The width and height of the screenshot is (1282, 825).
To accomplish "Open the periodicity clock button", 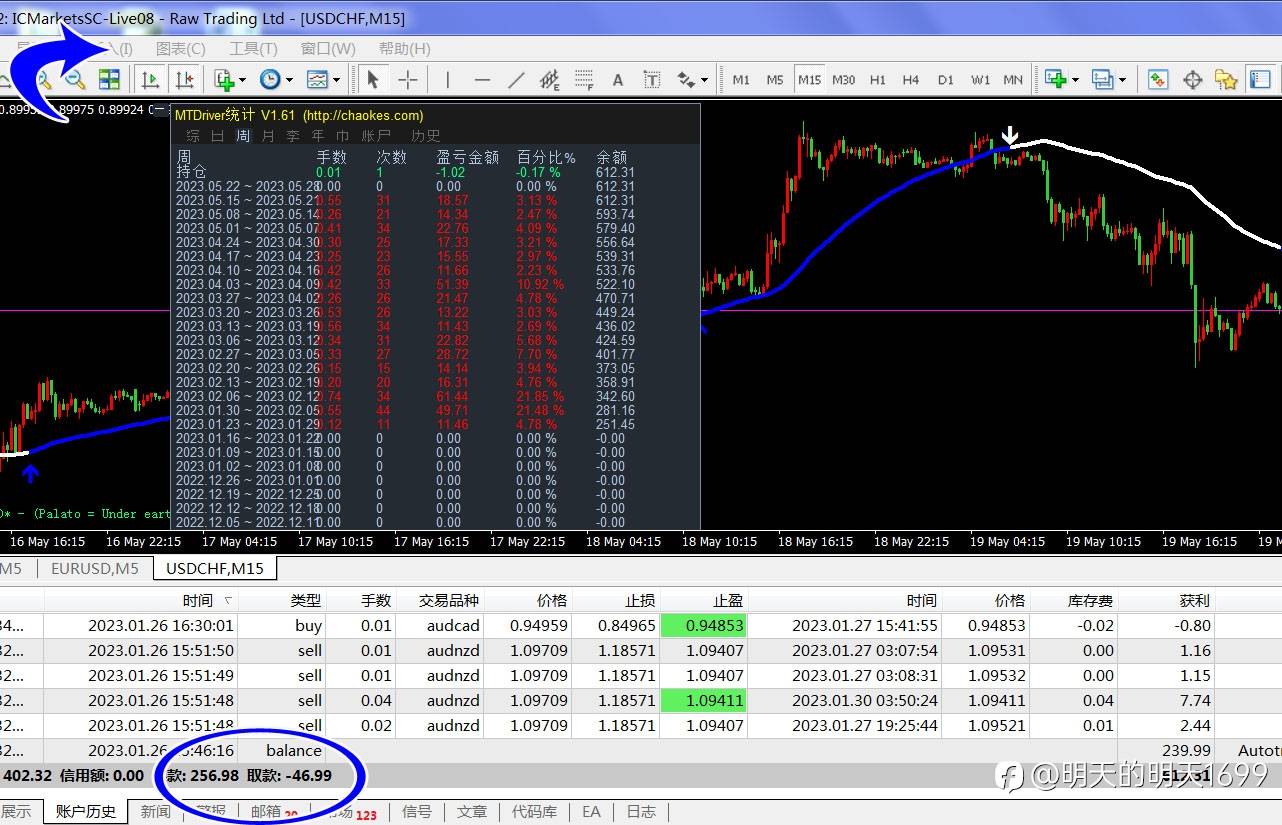I will tap(269, 80).
